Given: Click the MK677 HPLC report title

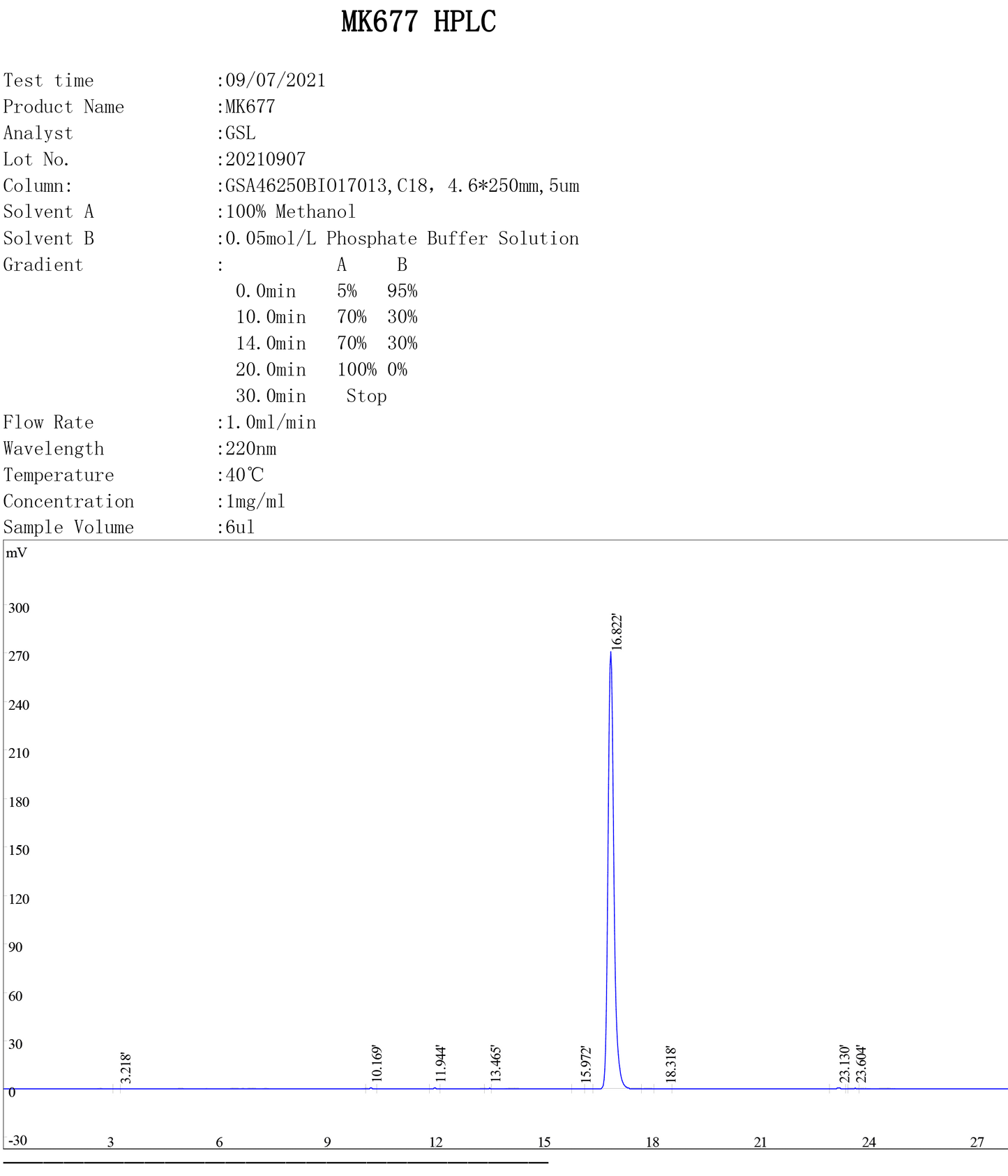Looking at the screenshot, I should [x=419, y=22].
